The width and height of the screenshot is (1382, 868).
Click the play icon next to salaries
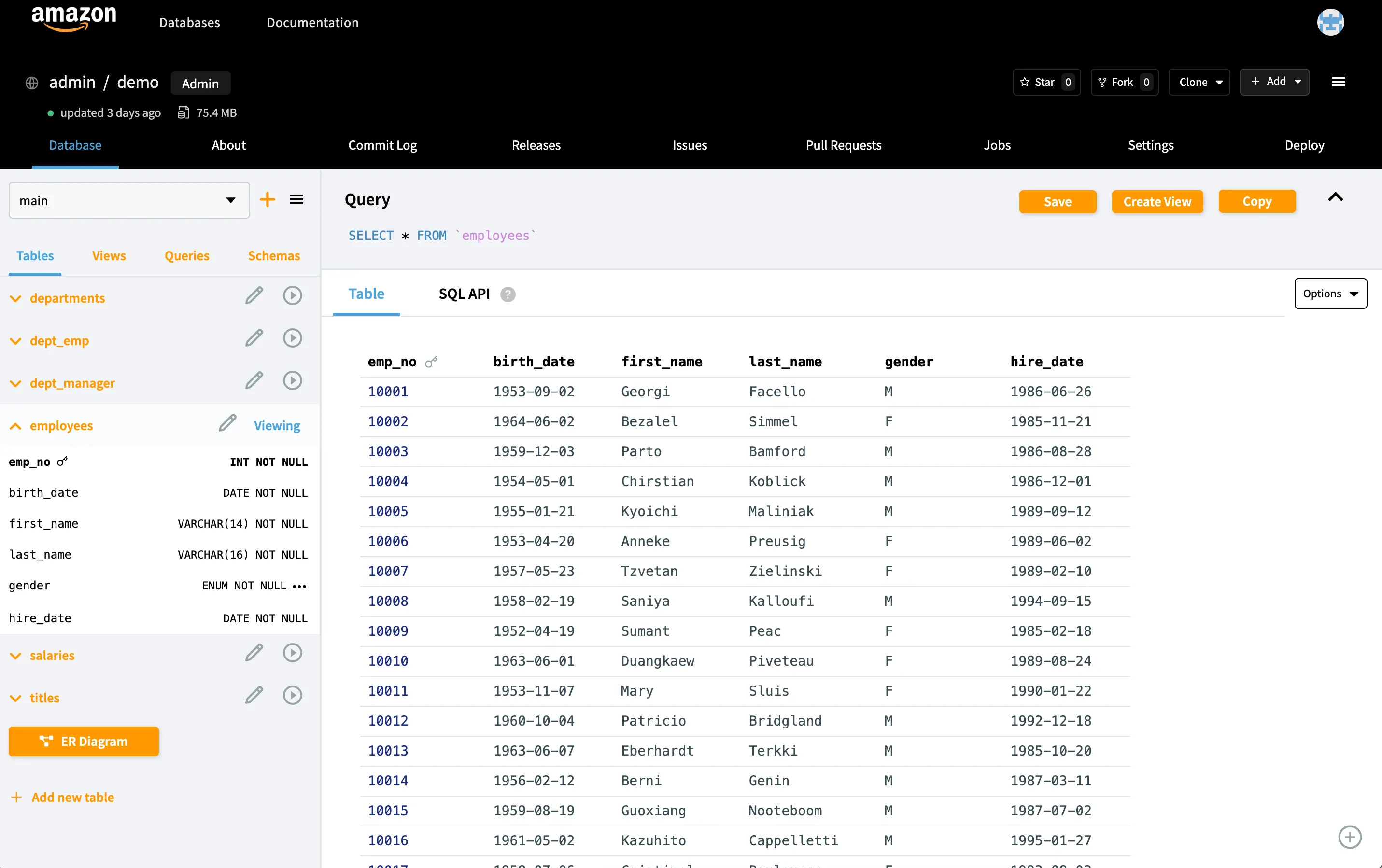click(292, 653)
